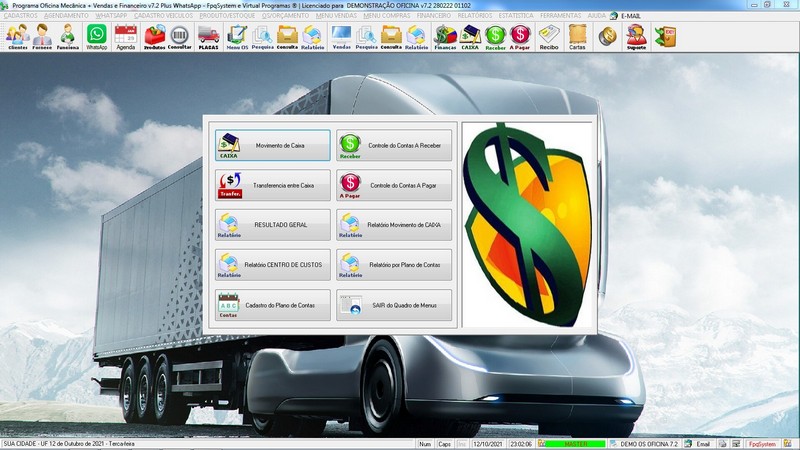The height and width of the screenshot is (450, 800).
Task: Click Pesquisa icon beside Menu OS
Action: (262, 37)
